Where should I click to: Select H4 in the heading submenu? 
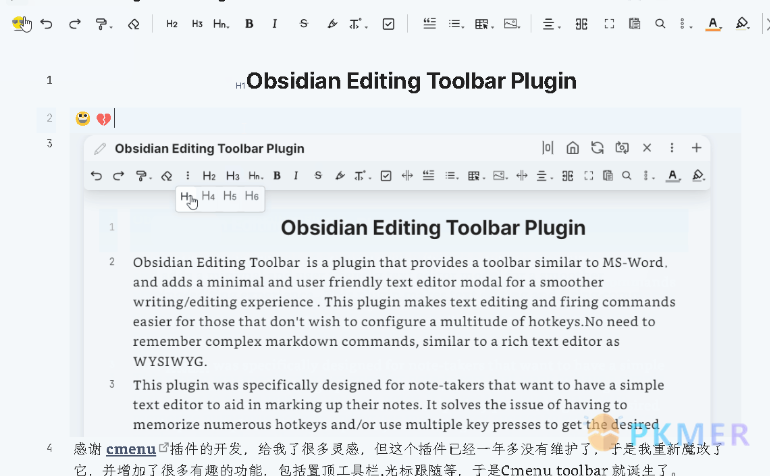(x=208, y=196)
